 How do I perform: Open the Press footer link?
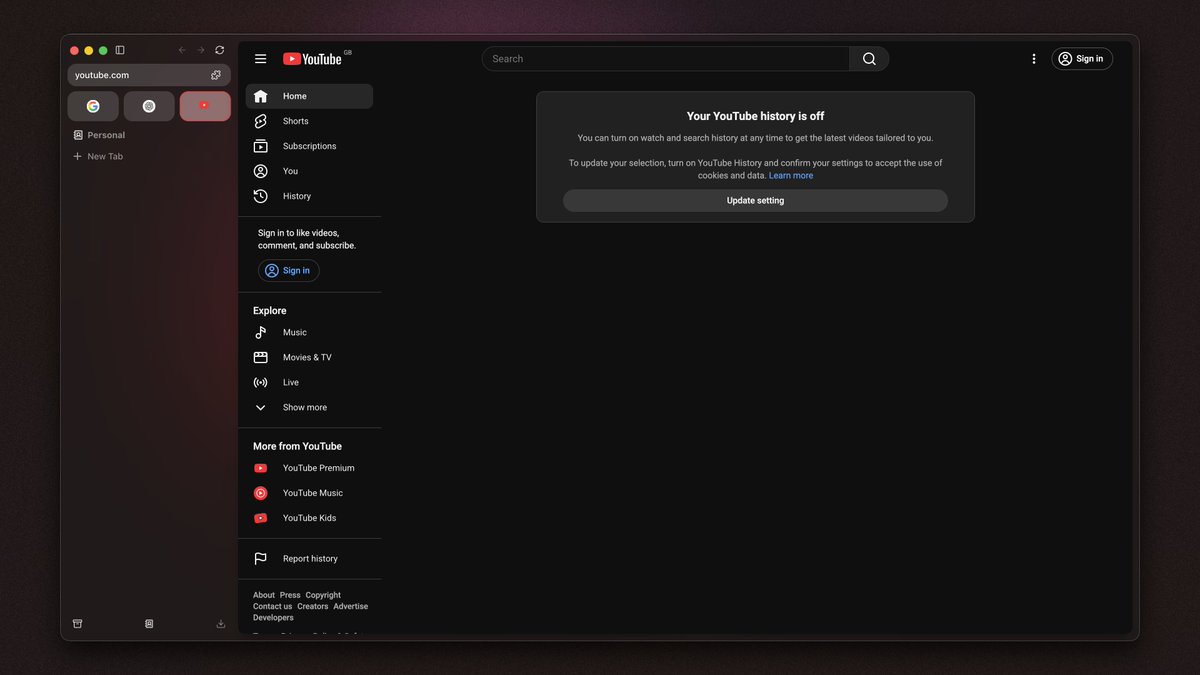tap(290, 595)
